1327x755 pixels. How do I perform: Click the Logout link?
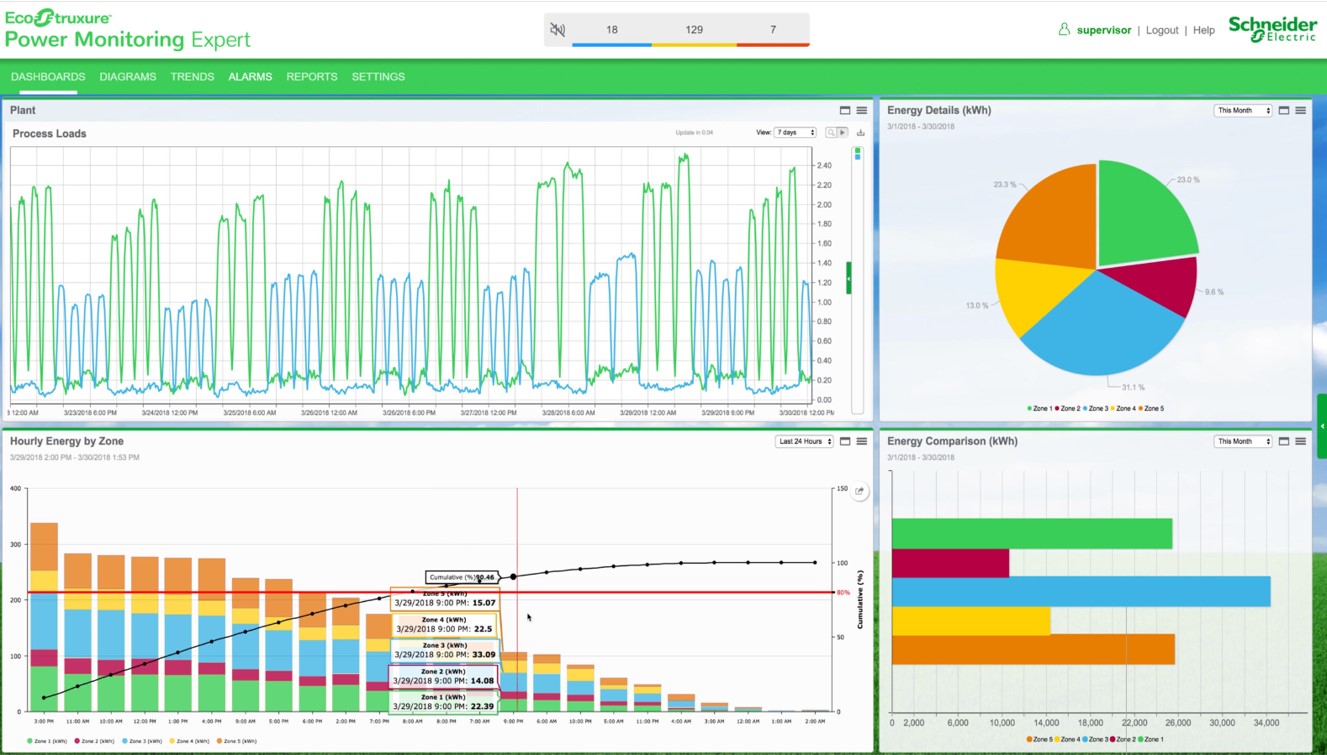click(x=1162, y=30)
